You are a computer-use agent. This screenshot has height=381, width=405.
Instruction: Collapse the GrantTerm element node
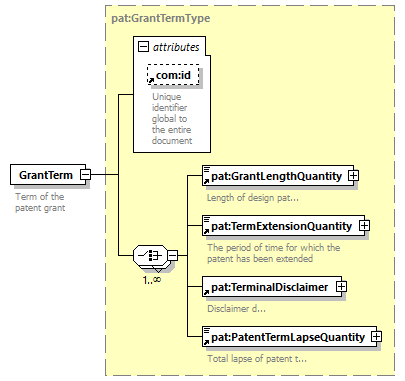click(86, 174)
